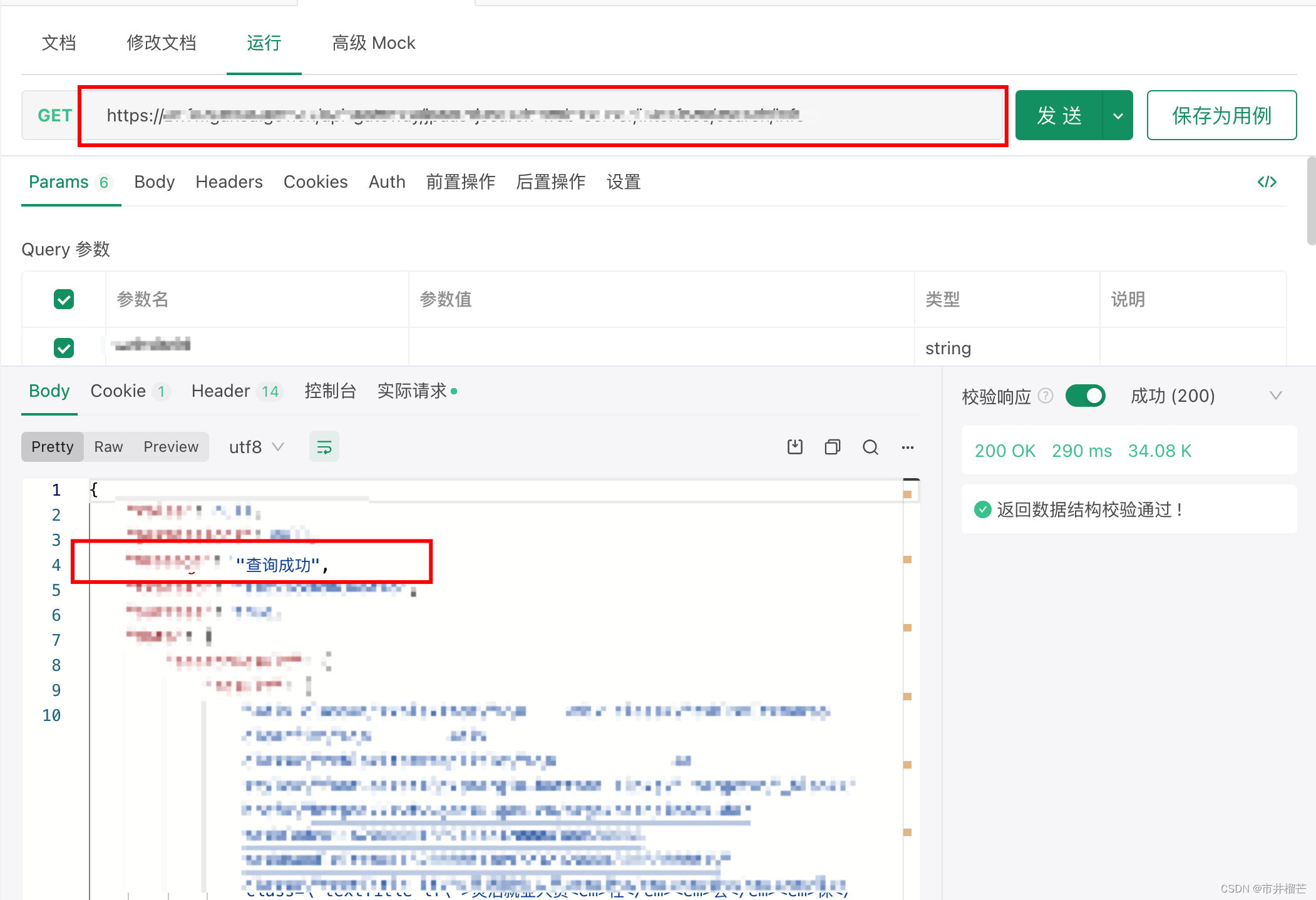Uncheck the select-all params header checkbox
This screenshot has height=900, width=1316.
click(64, 299)
